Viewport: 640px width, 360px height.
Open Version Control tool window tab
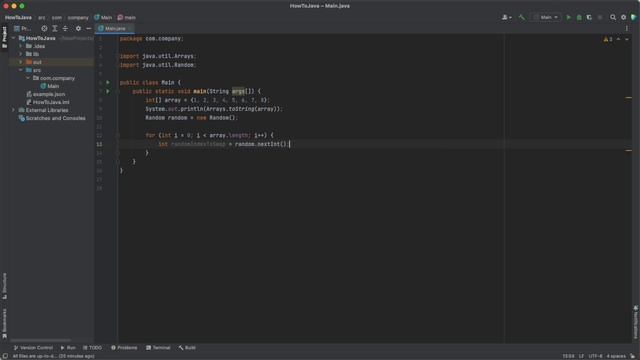coord(33,348)
